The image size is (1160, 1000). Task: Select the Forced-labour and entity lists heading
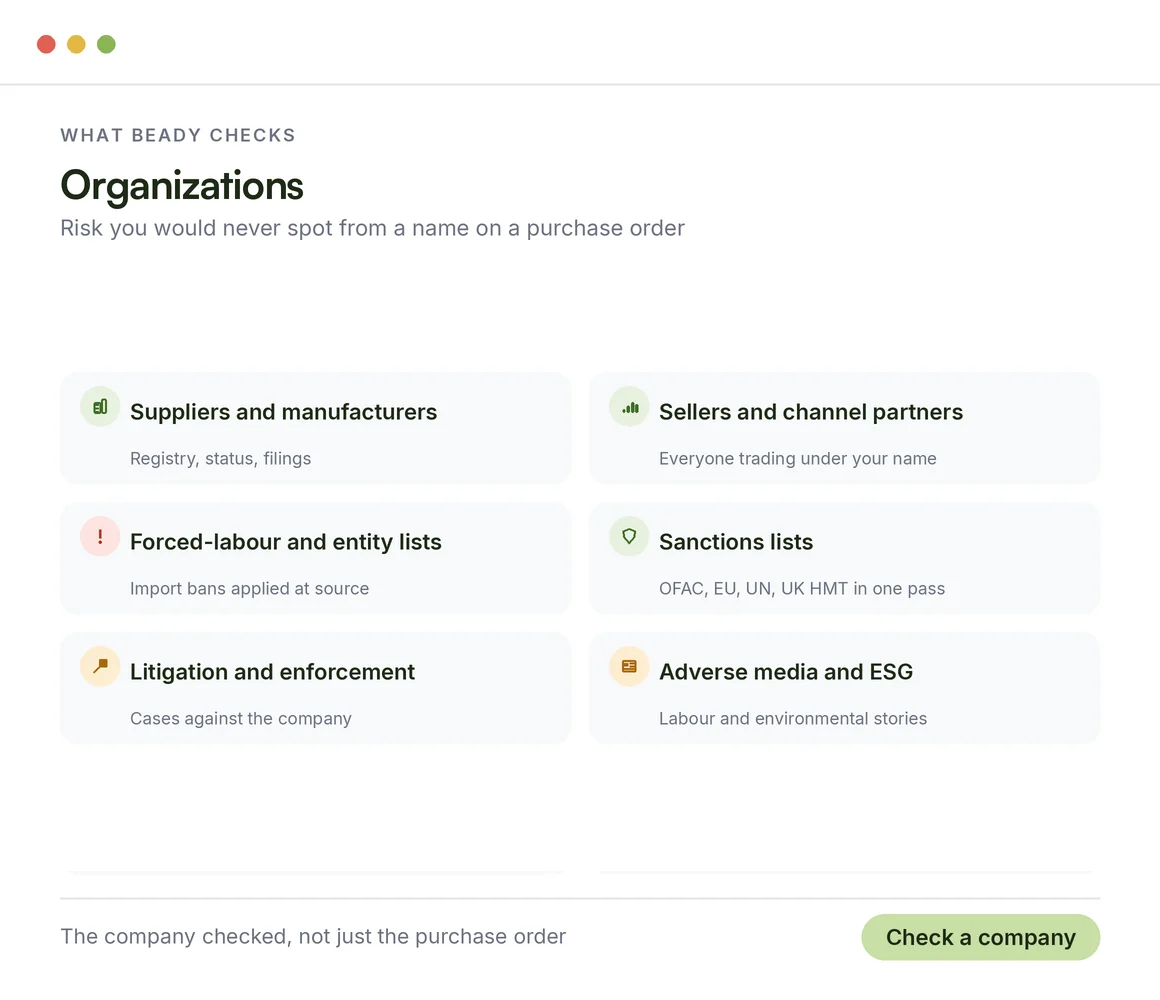point(286,542)
